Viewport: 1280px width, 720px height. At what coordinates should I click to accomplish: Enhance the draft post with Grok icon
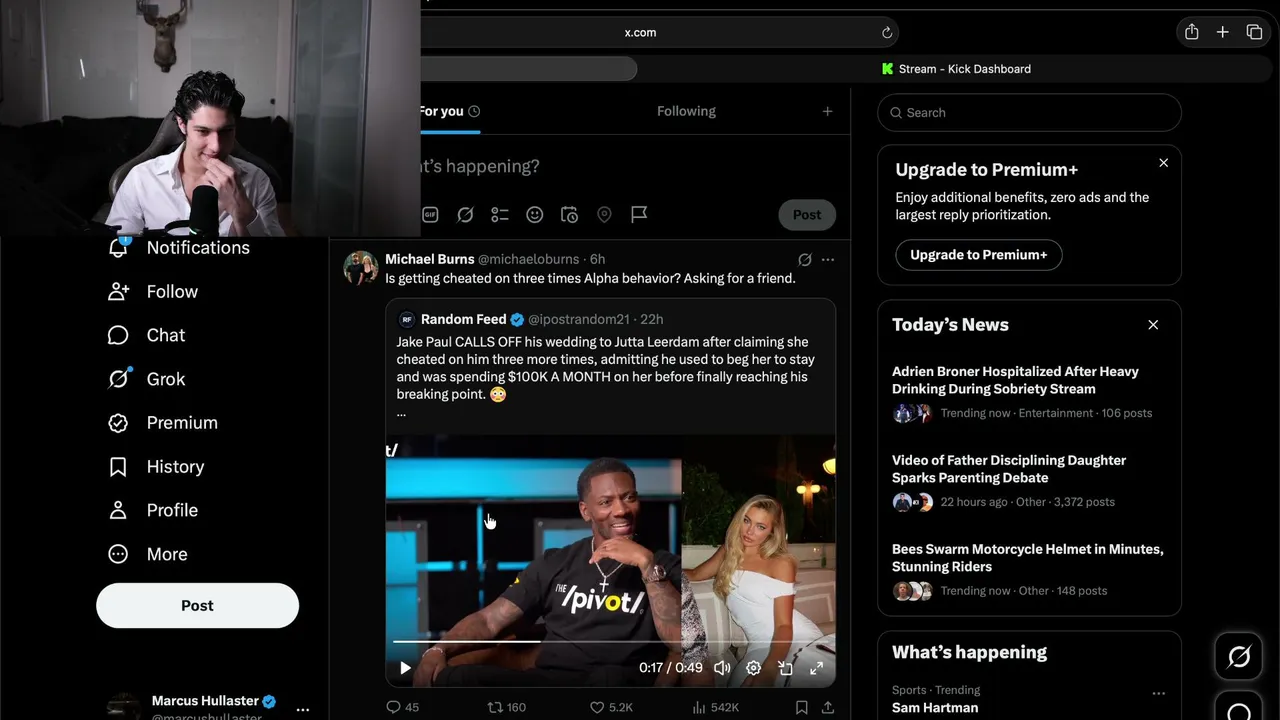coord(465,215)
